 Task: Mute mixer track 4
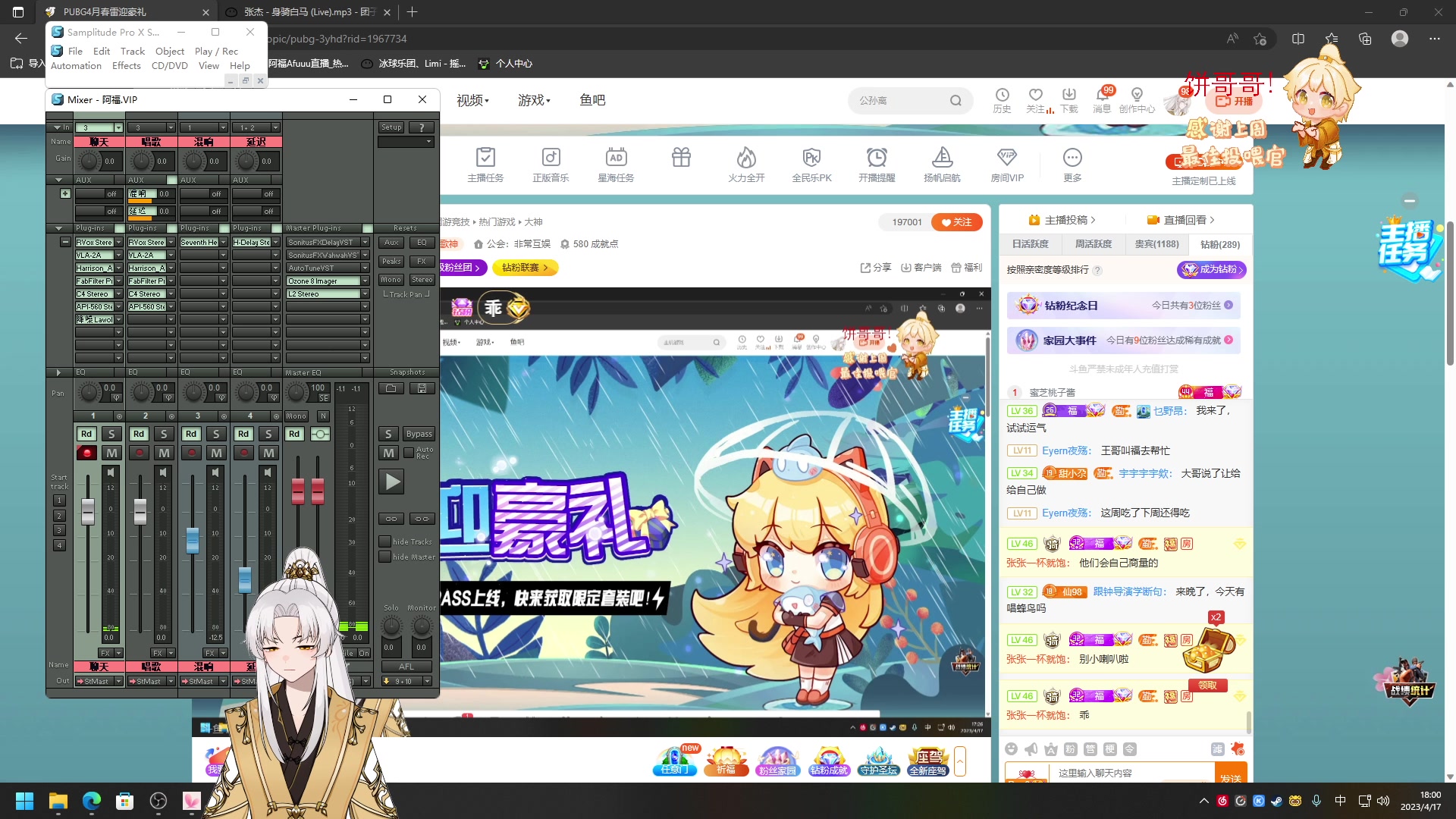tap(268, 453)
